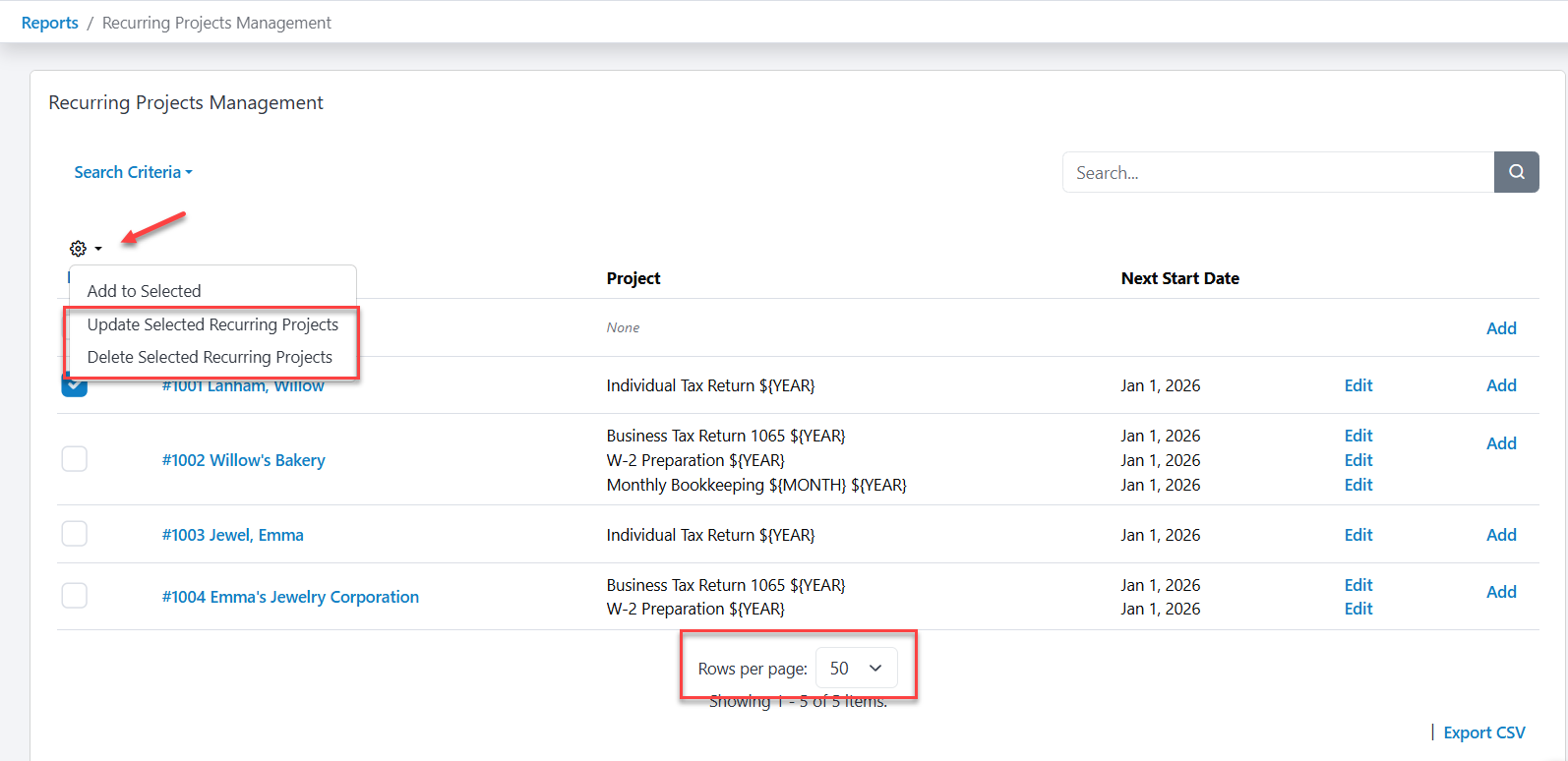Check the #1002 Willow's Bakery checkbox
Image resolution: width=1568 pixels, height=761 pixels.
(x=75, y=459)
